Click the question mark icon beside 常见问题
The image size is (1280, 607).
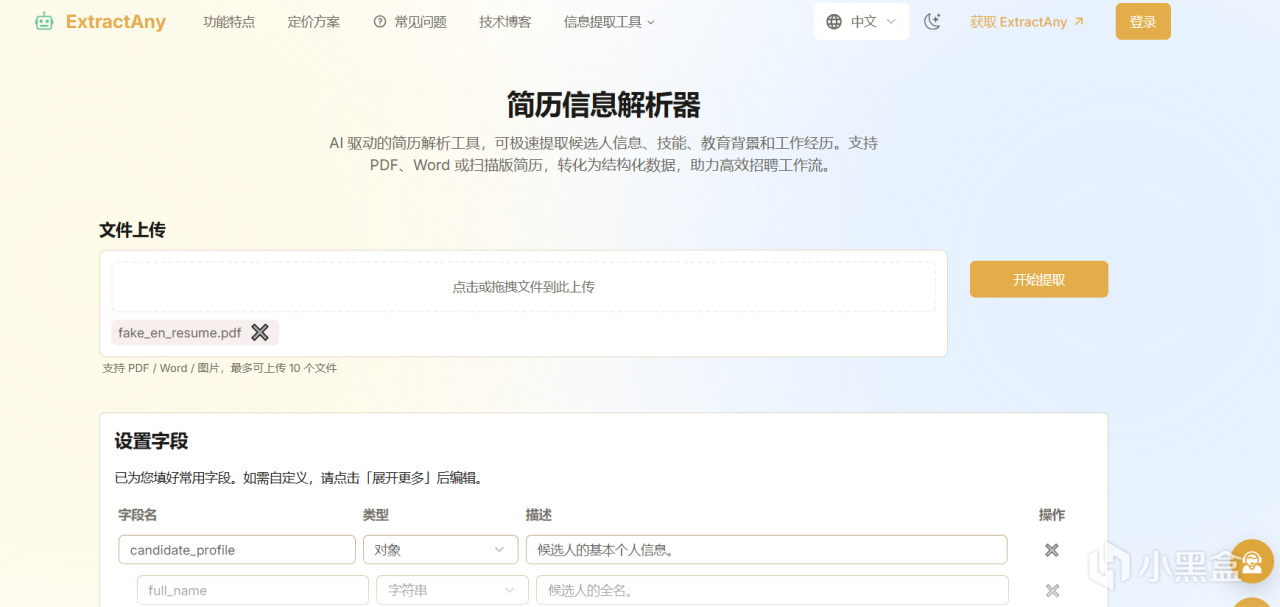coord(380,21)
